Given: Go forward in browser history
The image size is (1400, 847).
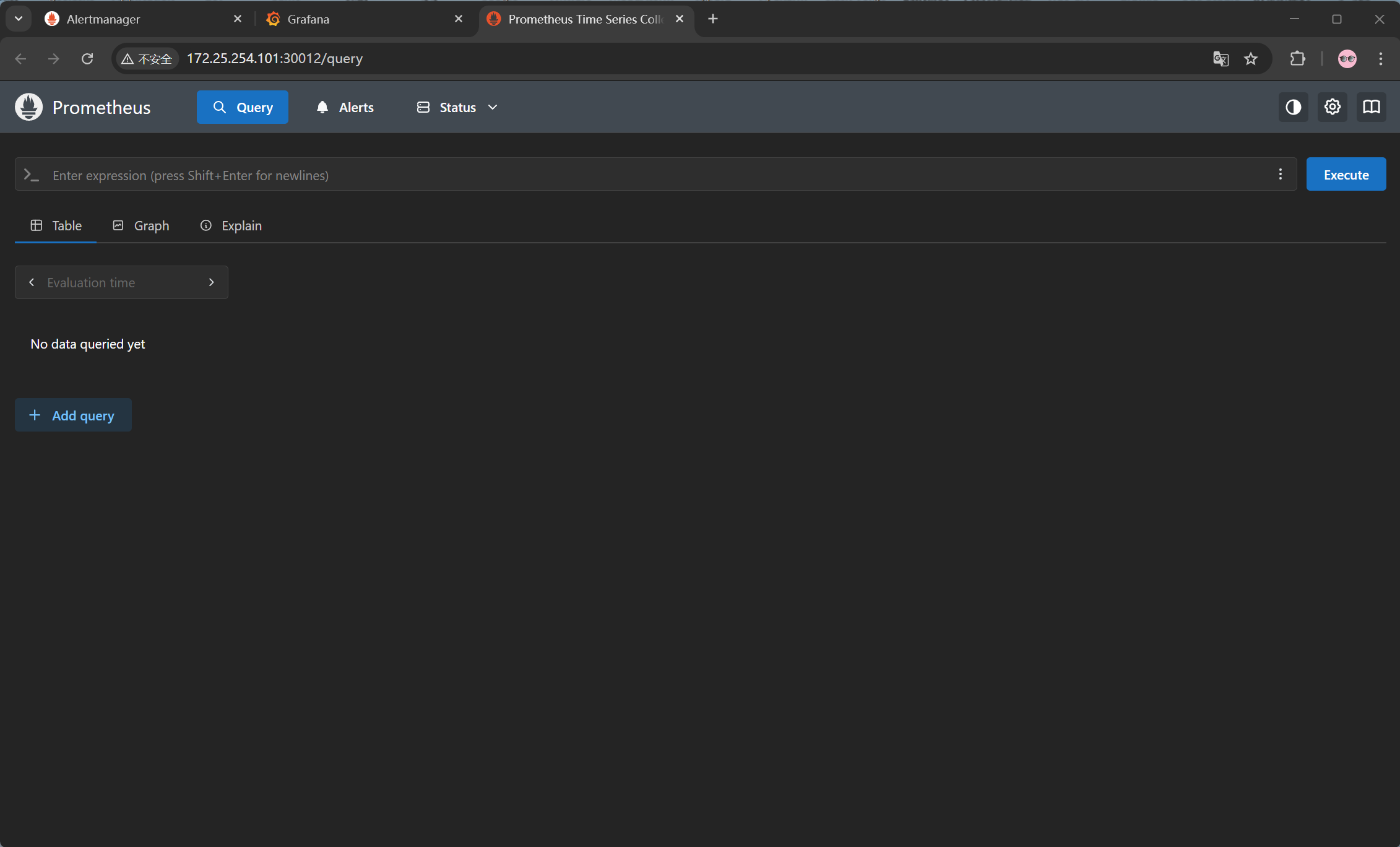Looking at the screenshot, I should [x=54, y=59].
